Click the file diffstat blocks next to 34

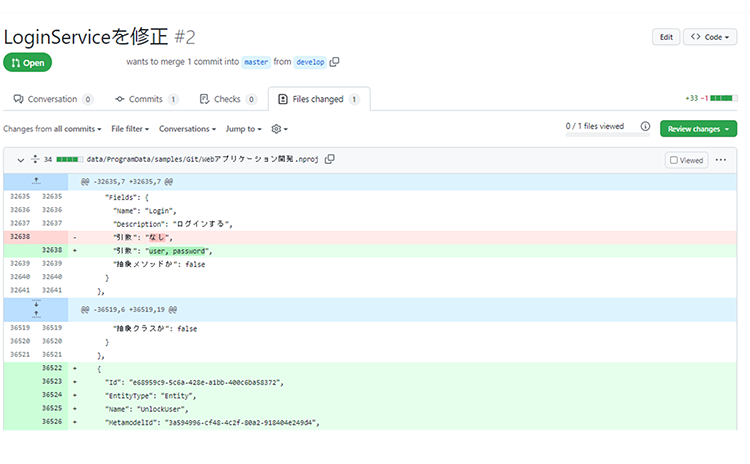tap(69, 159)
